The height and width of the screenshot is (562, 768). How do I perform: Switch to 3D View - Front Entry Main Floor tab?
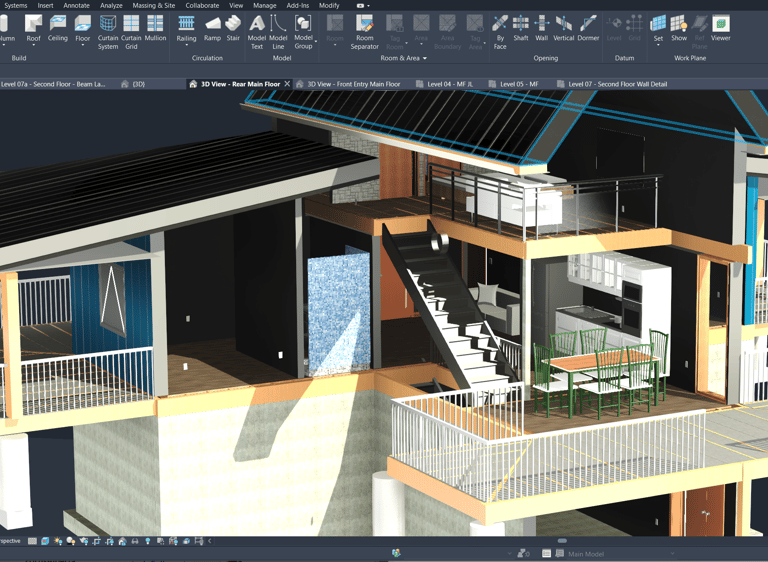click(349, 84)
